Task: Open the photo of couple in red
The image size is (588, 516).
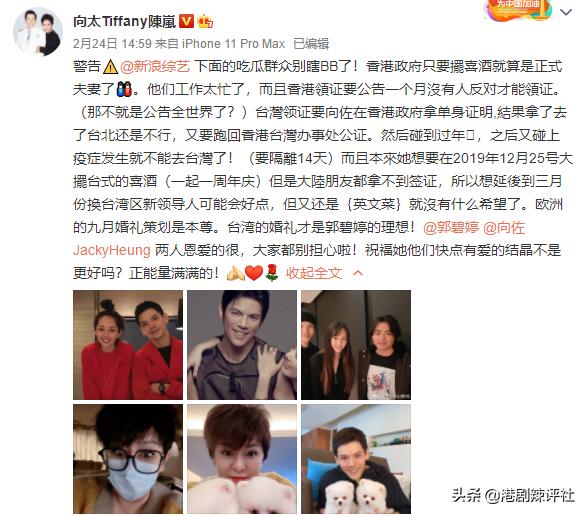Action: tap(128, 345)
